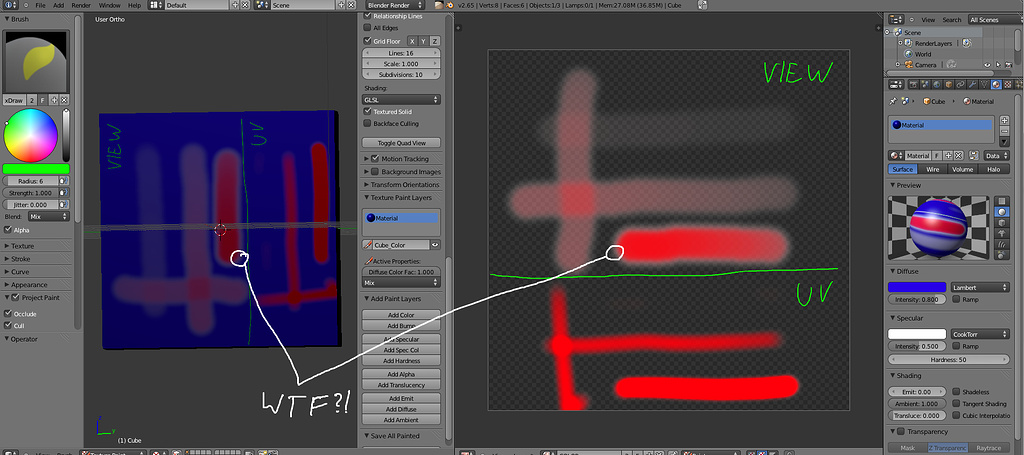Expand the Texture brush panel
The image size is (1024, 455).
click(23, 246)
